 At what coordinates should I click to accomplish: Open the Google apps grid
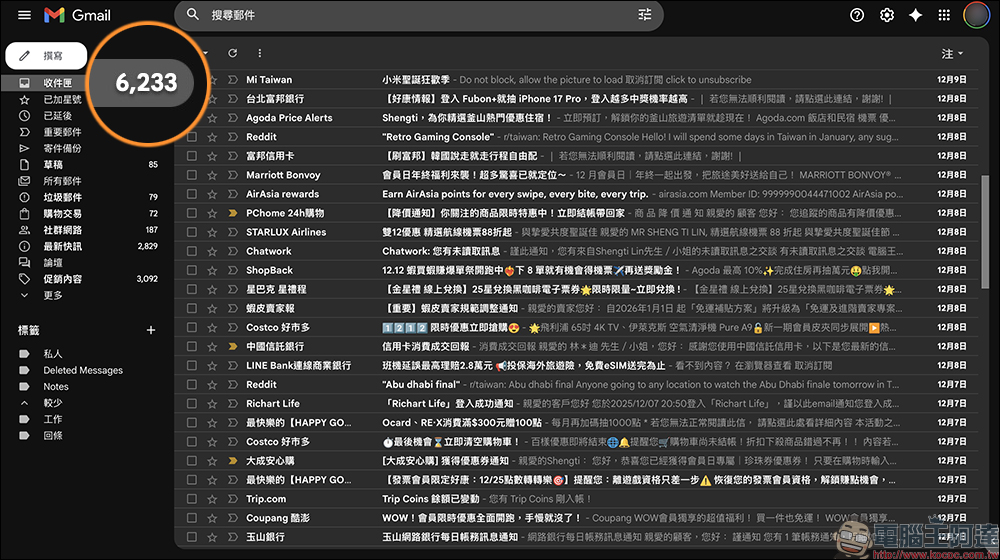(x=944, y=15)
